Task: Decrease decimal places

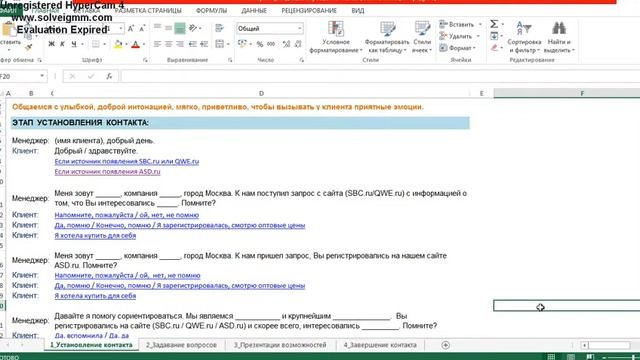Action: click(298, 44)
